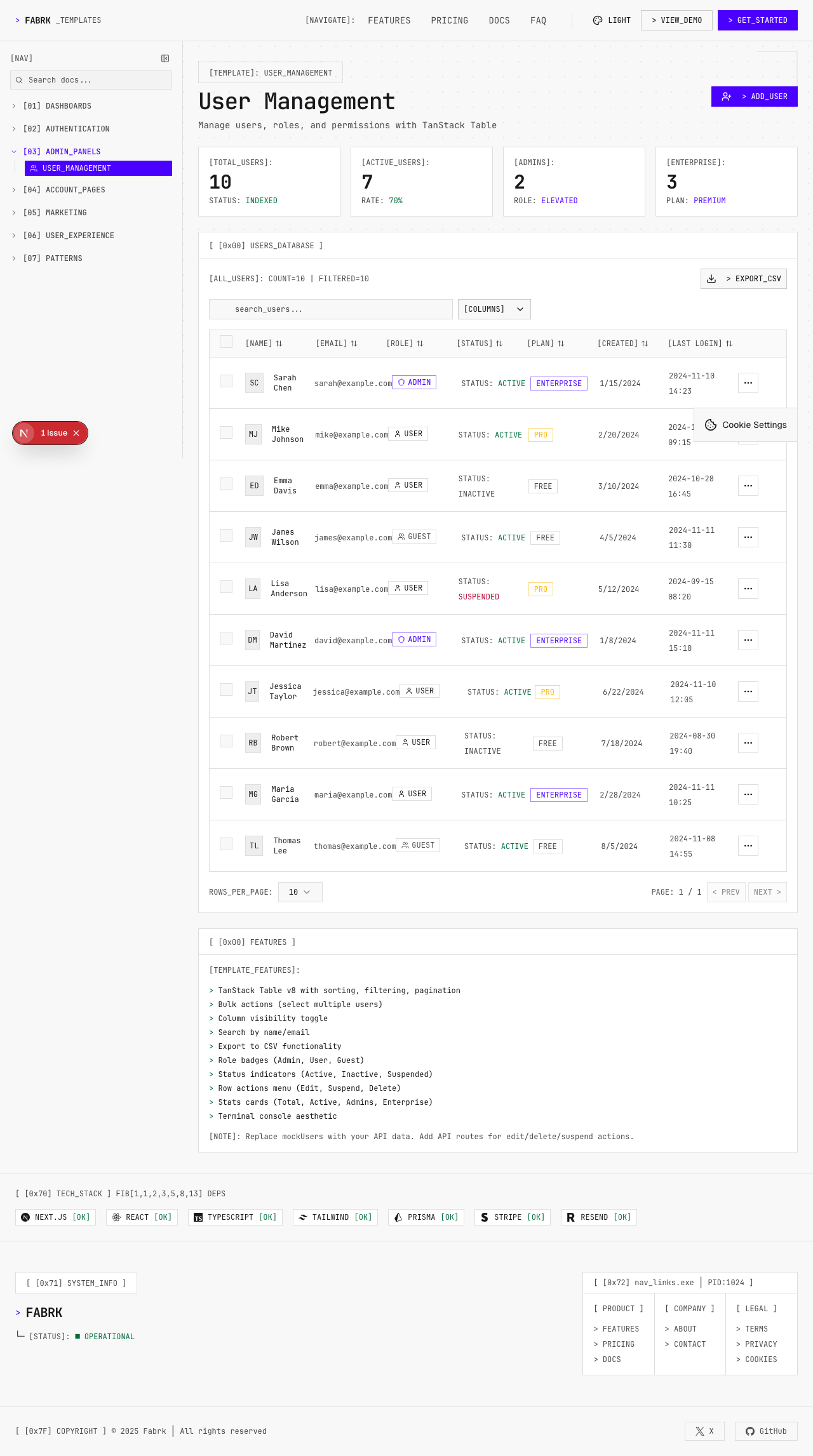This screenshot has width=813, height=1456.
Task: Open the footer PRIVACY link
Action: pyautogui.click(x=756, y=1344)
